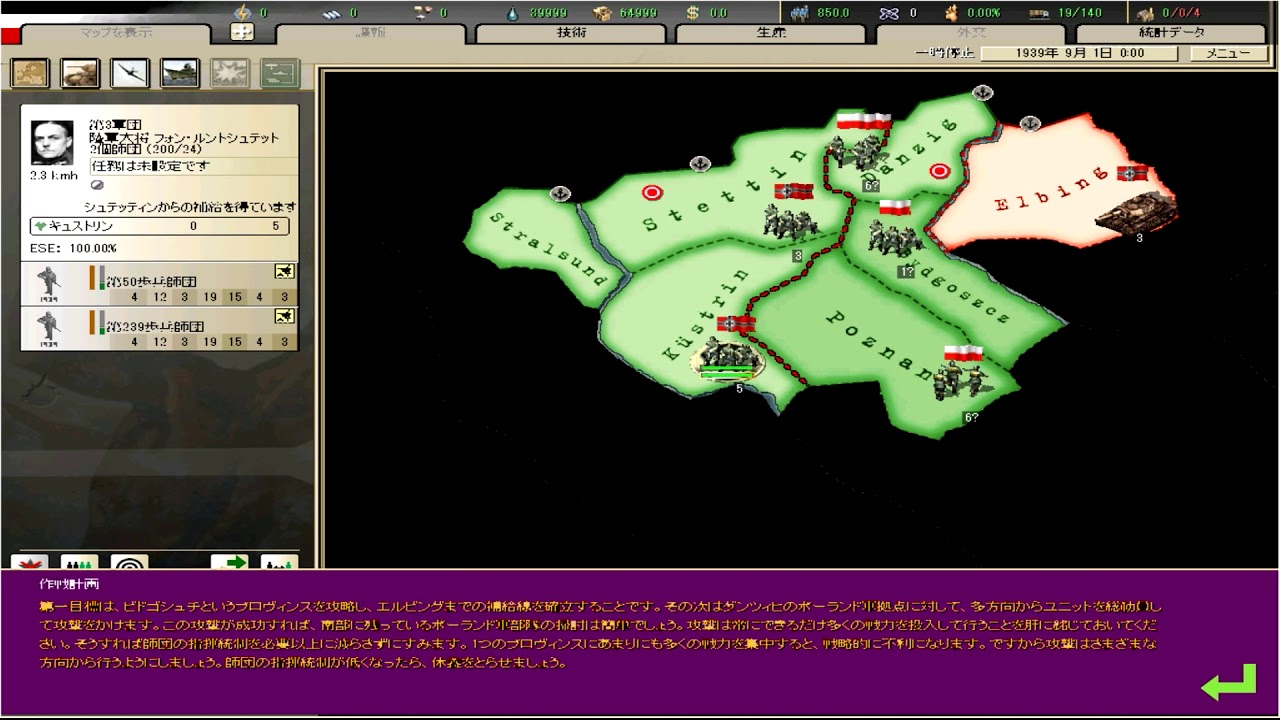Select the 第239歩兵師団 division row
Image resolution: width=1280 pixels, height=720 pixels.
coord(160,328)
